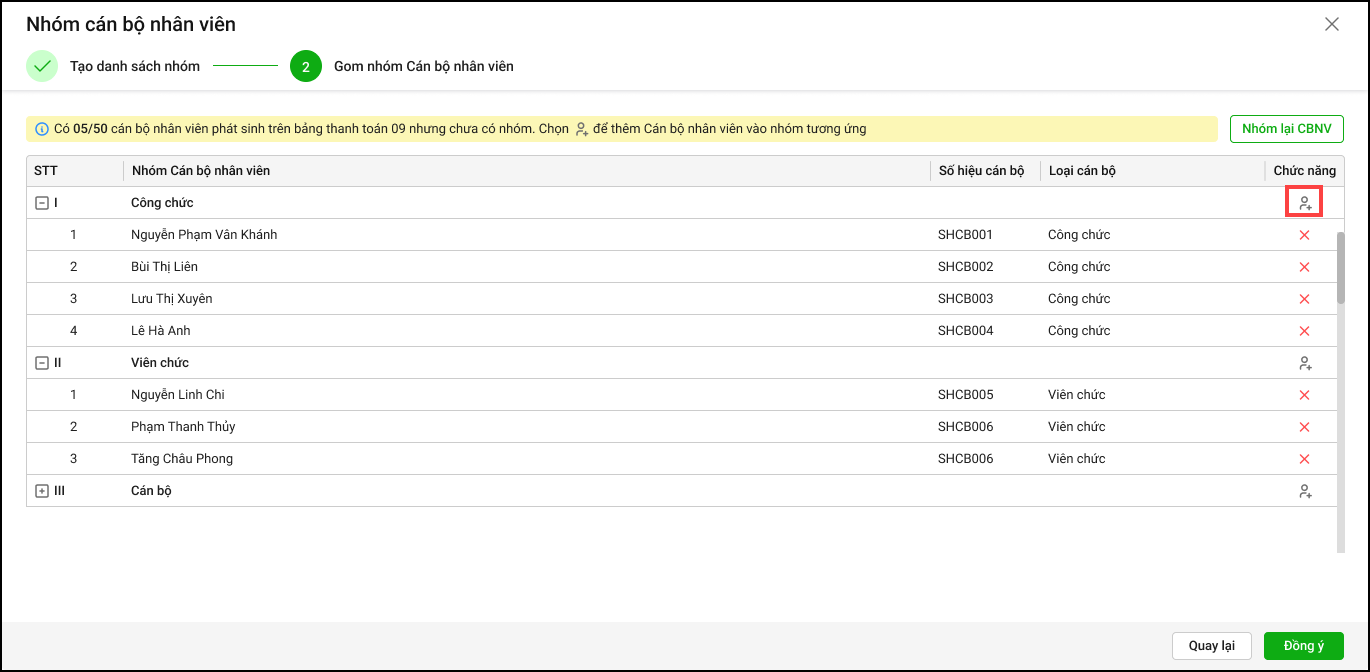The width and height of the screenshot is (1370, 672).
Task: Delete Lưu Thị Xuyên row
Action: [x=1304, y=299]
